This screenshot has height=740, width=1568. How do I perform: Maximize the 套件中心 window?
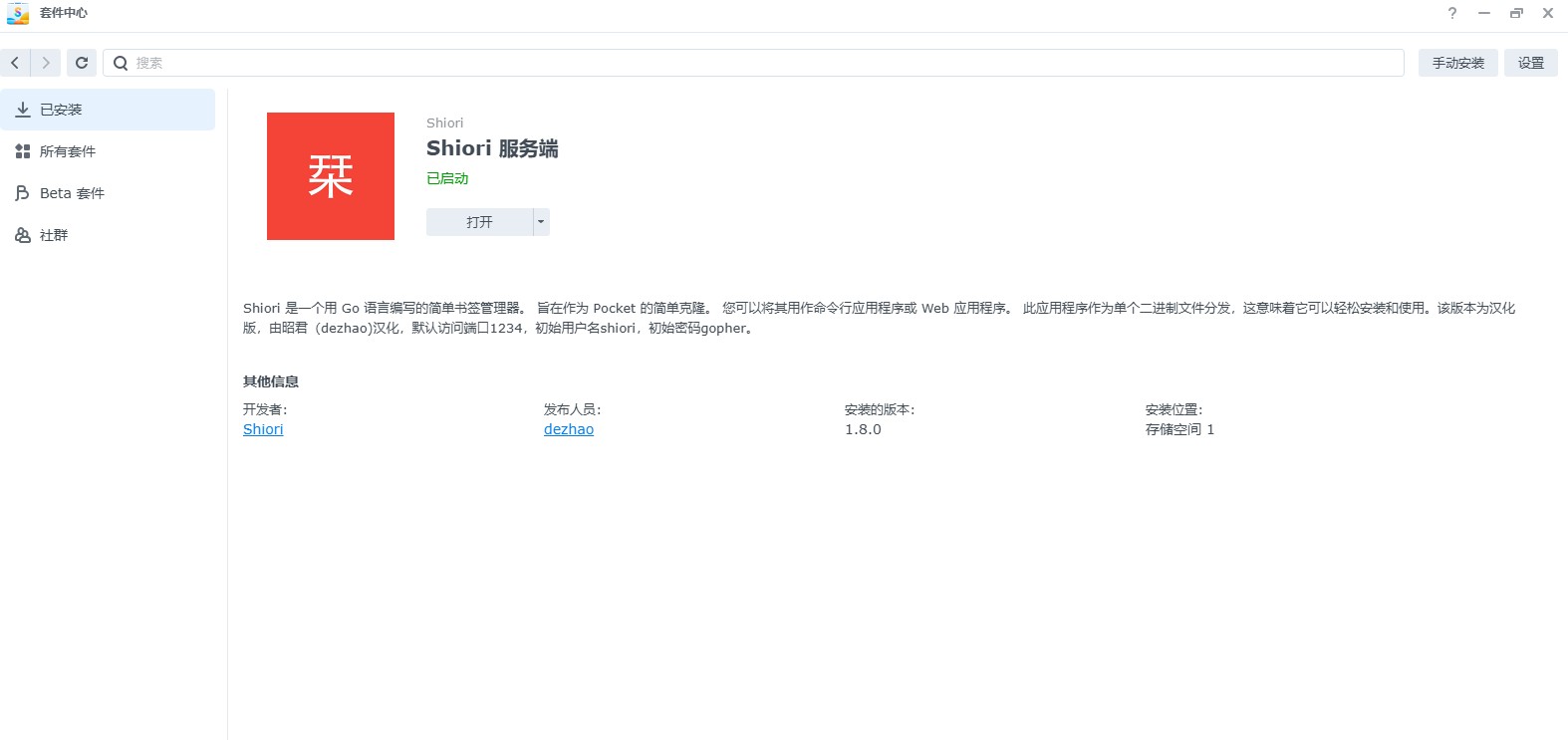click(x=1516, y=13)
